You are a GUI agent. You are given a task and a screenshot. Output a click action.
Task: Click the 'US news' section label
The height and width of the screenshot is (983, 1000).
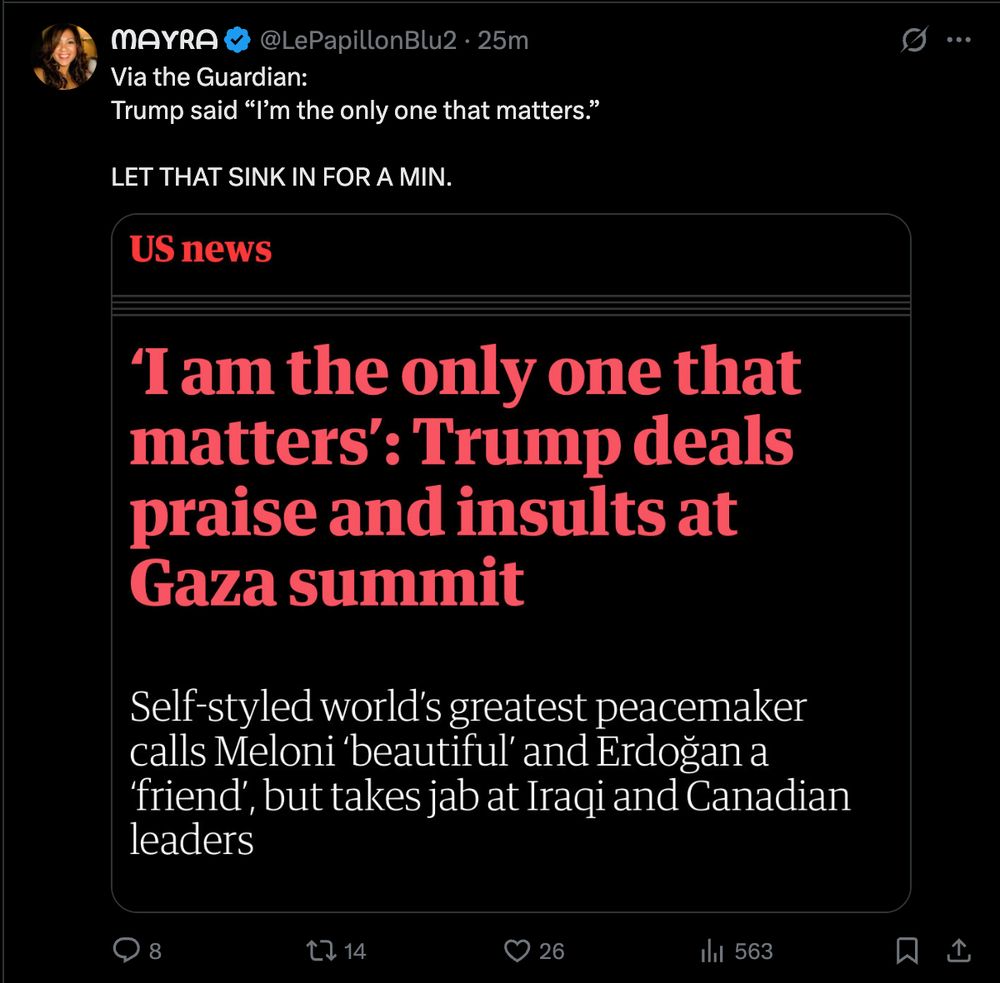(x=201, y=249)
